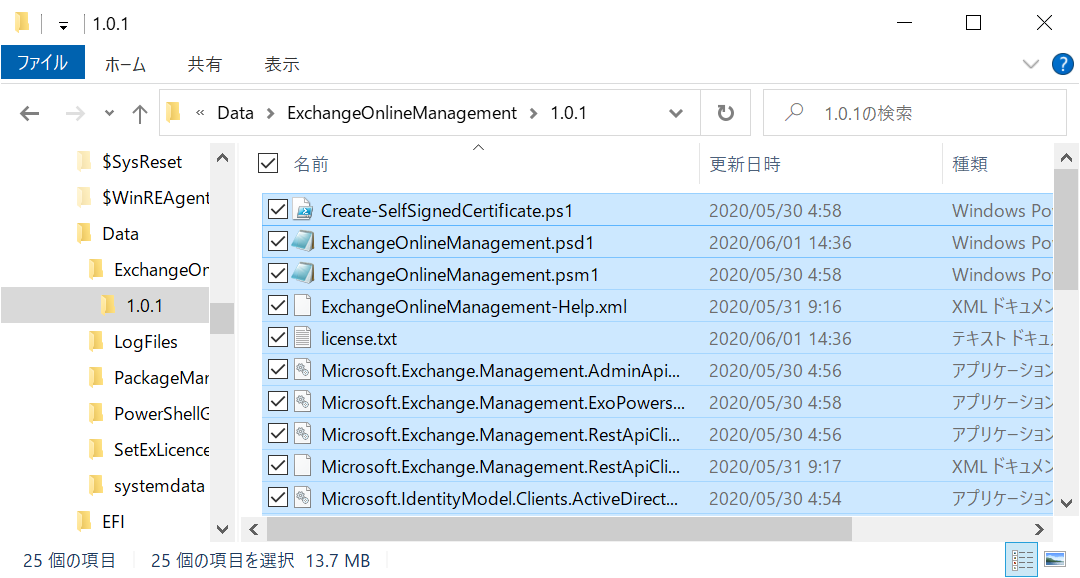
Task: Open the 共有 ribbon tab
Action: 205,64
